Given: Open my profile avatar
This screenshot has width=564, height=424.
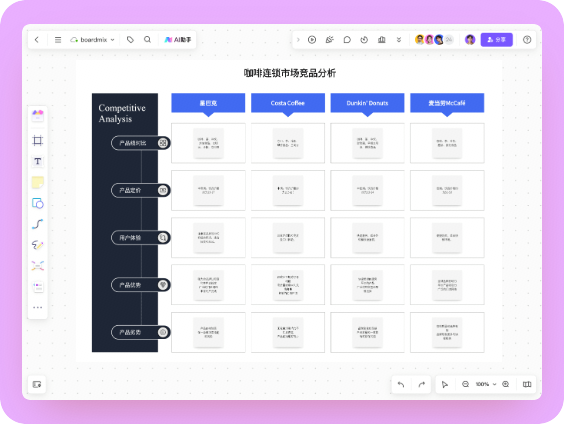Looking at the screenshot, I should tap(470, 40).
